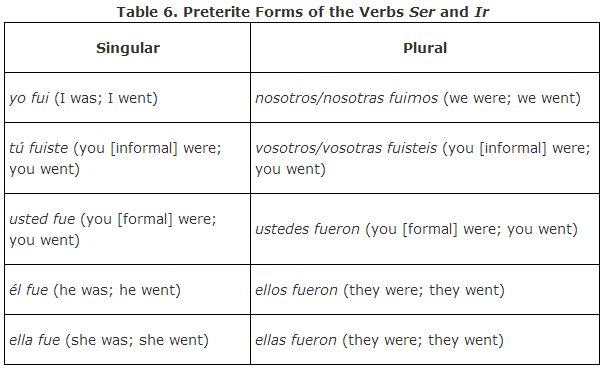Select the 'Singular' column header
The height and width of the screenshot is (372, 607).
point(128,48)
